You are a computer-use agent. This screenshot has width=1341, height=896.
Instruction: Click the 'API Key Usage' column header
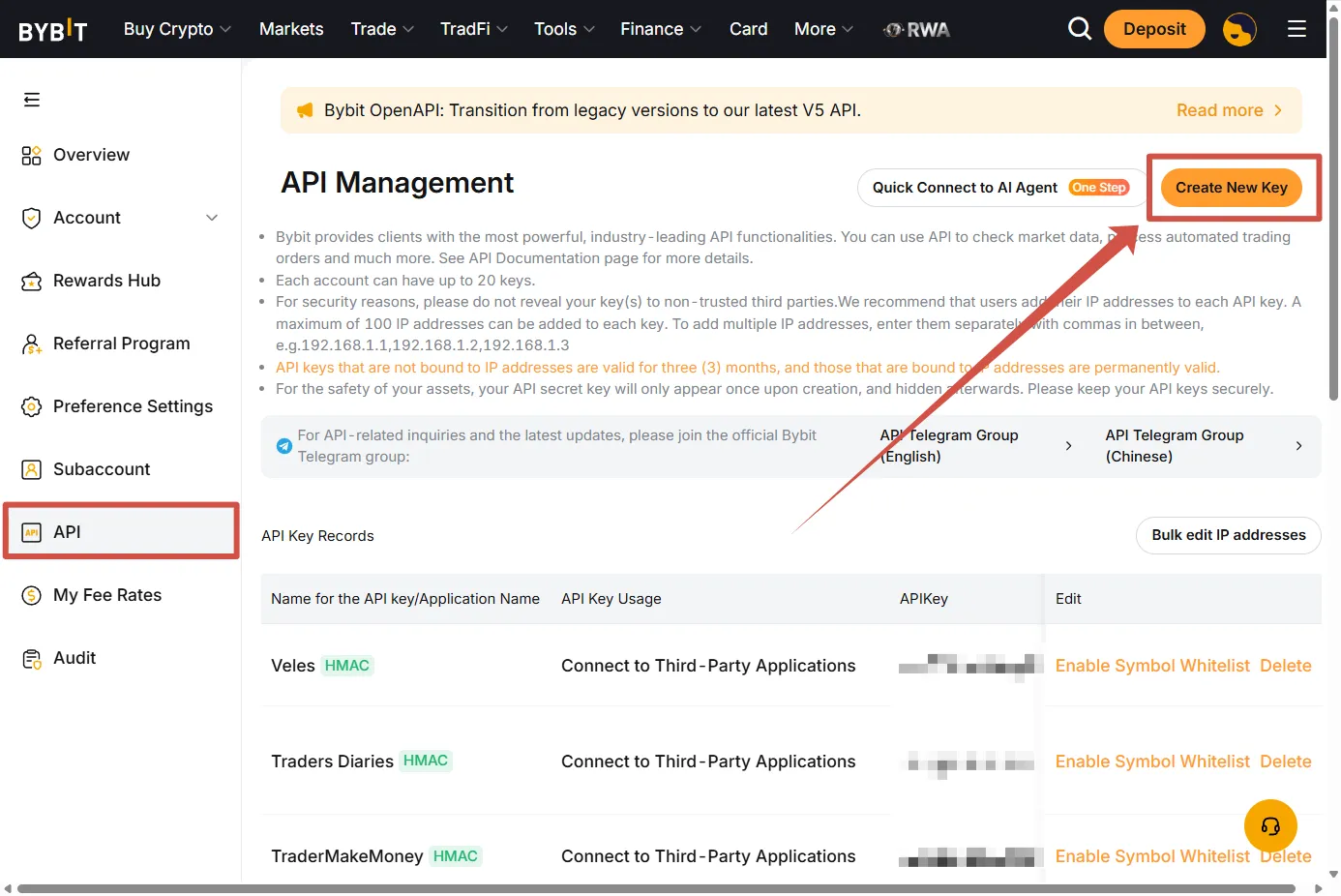click(611, 599)
